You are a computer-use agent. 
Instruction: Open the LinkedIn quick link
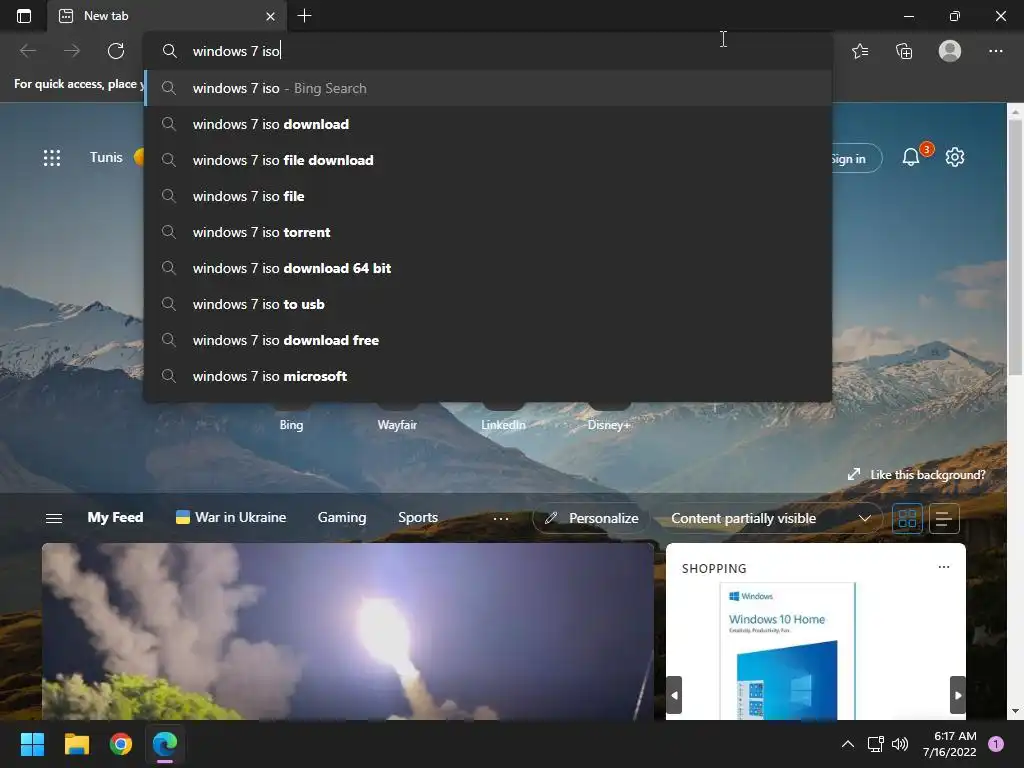point(503,424)
